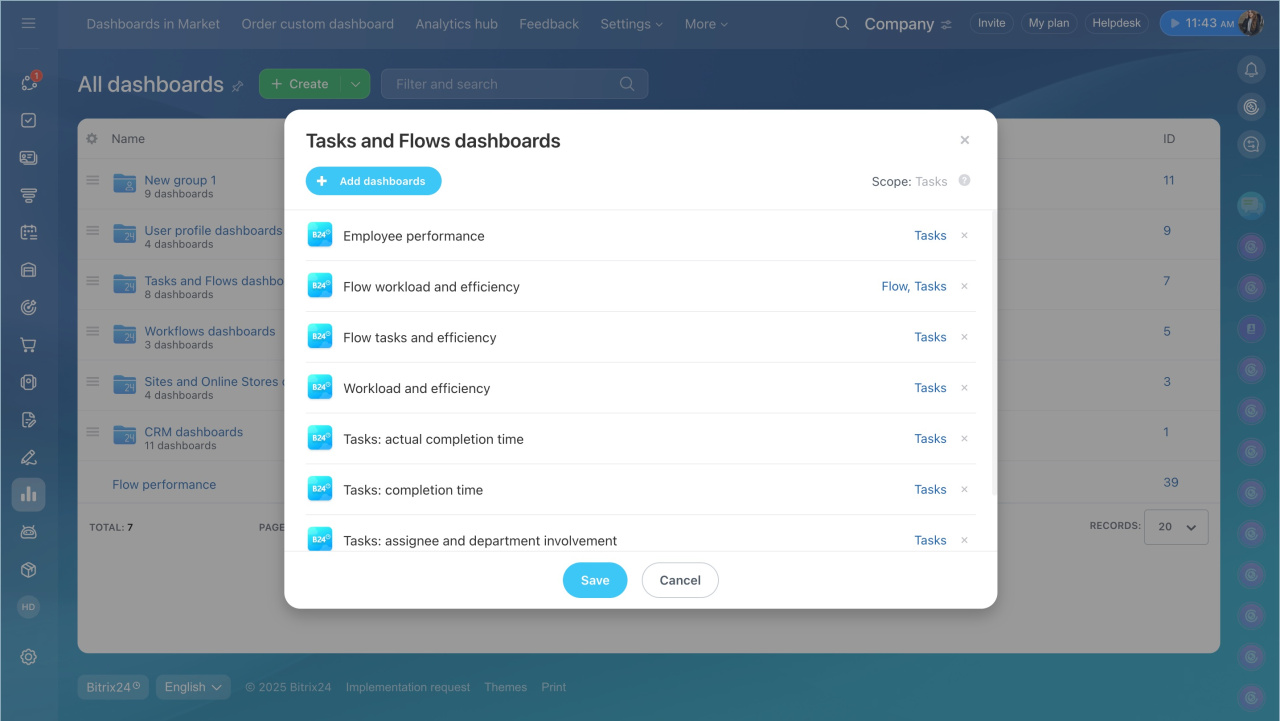Click the settings gear icon in the left sidebar
The image size is (1280, 721).
[28, 657]
